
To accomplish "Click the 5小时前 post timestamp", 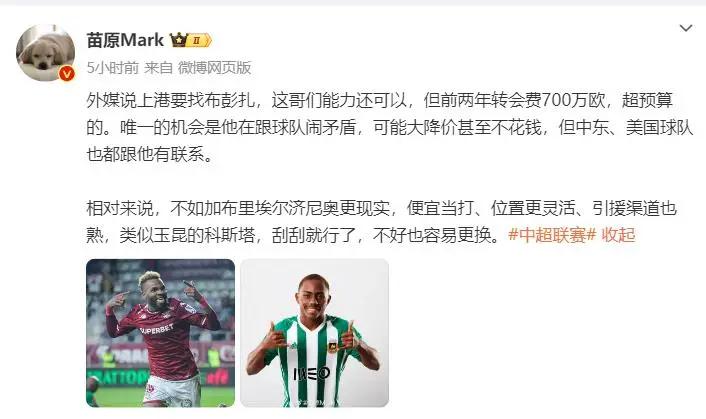I will coord(113,68).
